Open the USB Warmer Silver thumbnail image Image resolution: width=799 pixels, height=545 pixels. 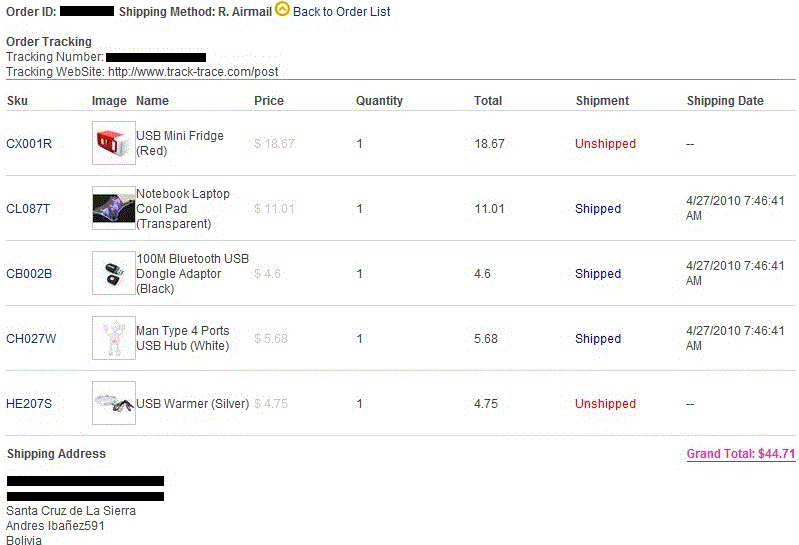click(114, 403)
